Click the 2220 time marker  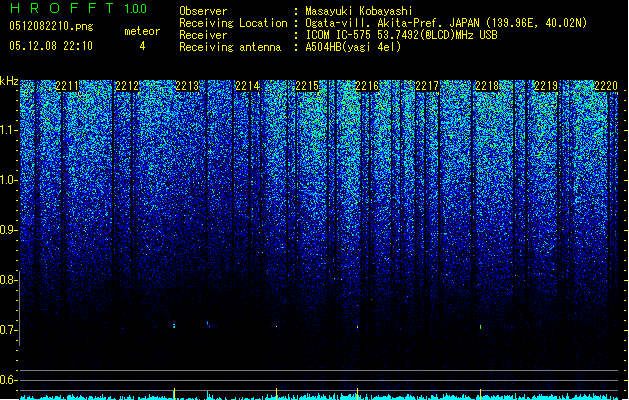[x=606, y=86]
